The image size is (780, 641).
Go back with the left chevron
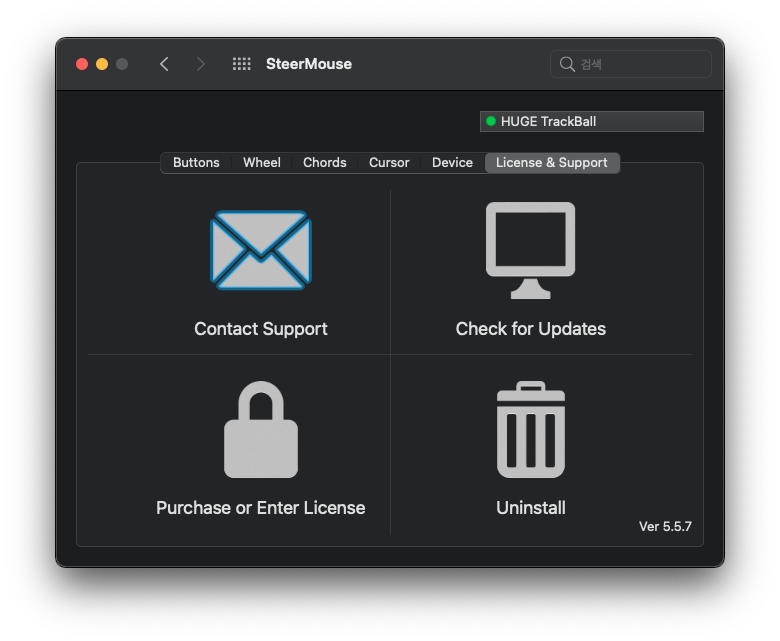point(165,64)
